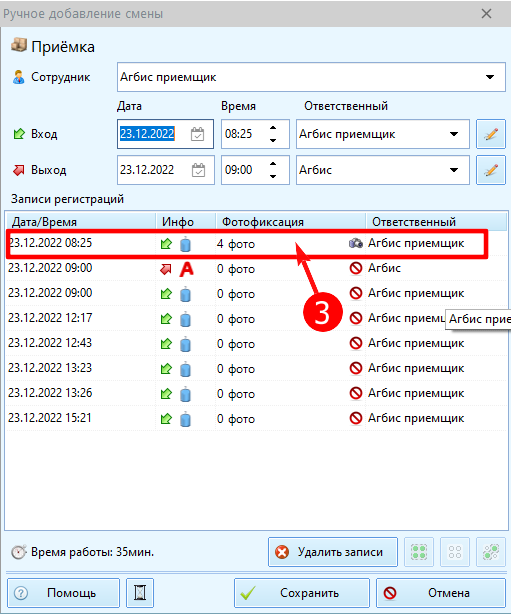Click the invert selection icon button
Screen dimensions: 511x614
tap(491, 552)
